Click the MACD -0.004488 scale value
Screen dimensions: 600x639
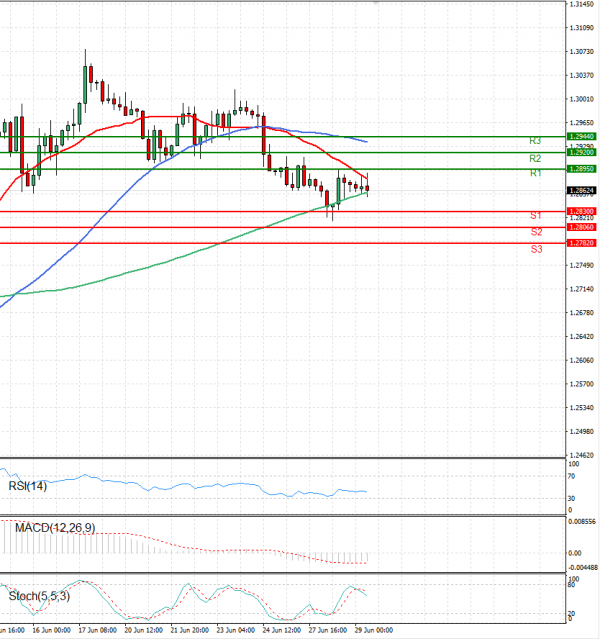[583, 567]
